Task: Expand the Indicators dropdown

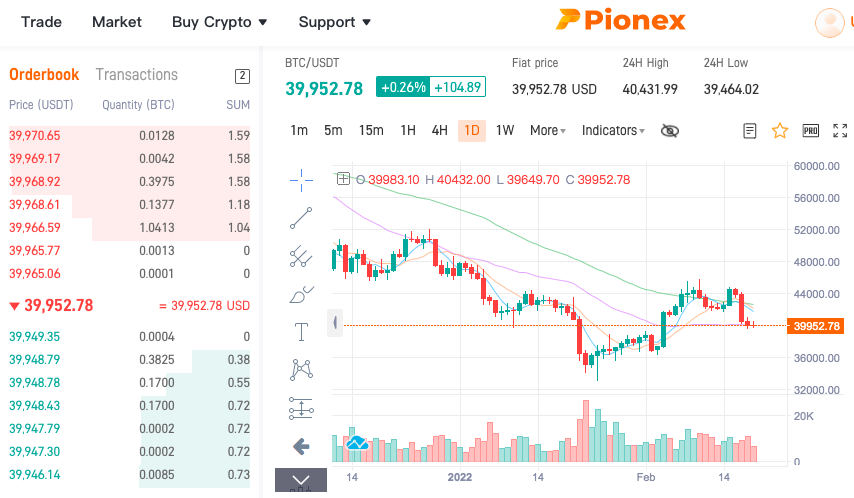Action: tap(613, 131)
